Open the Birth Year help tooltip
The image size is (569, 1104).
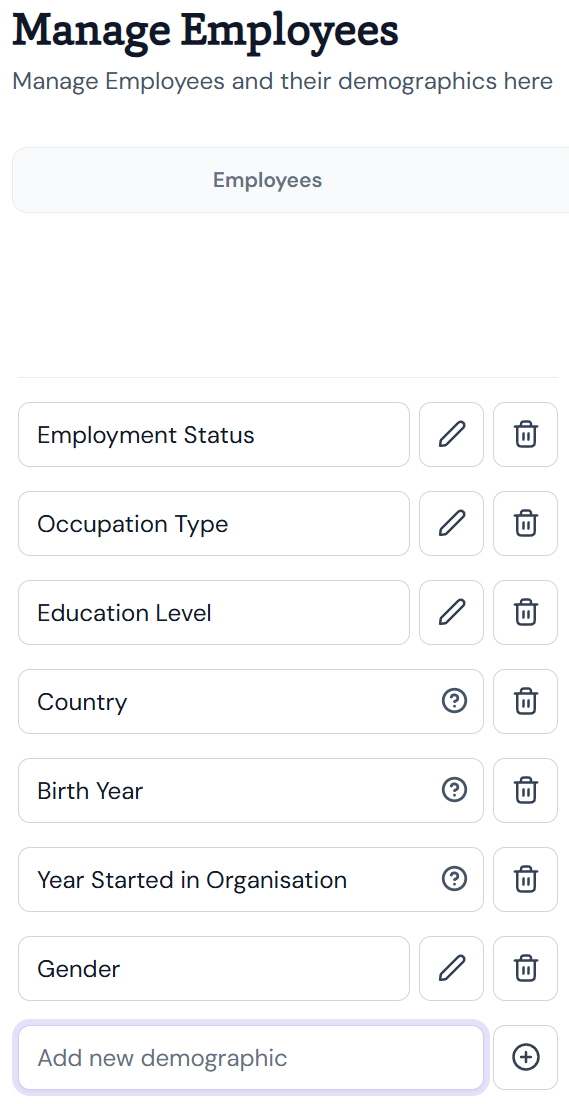coord(454,789)
